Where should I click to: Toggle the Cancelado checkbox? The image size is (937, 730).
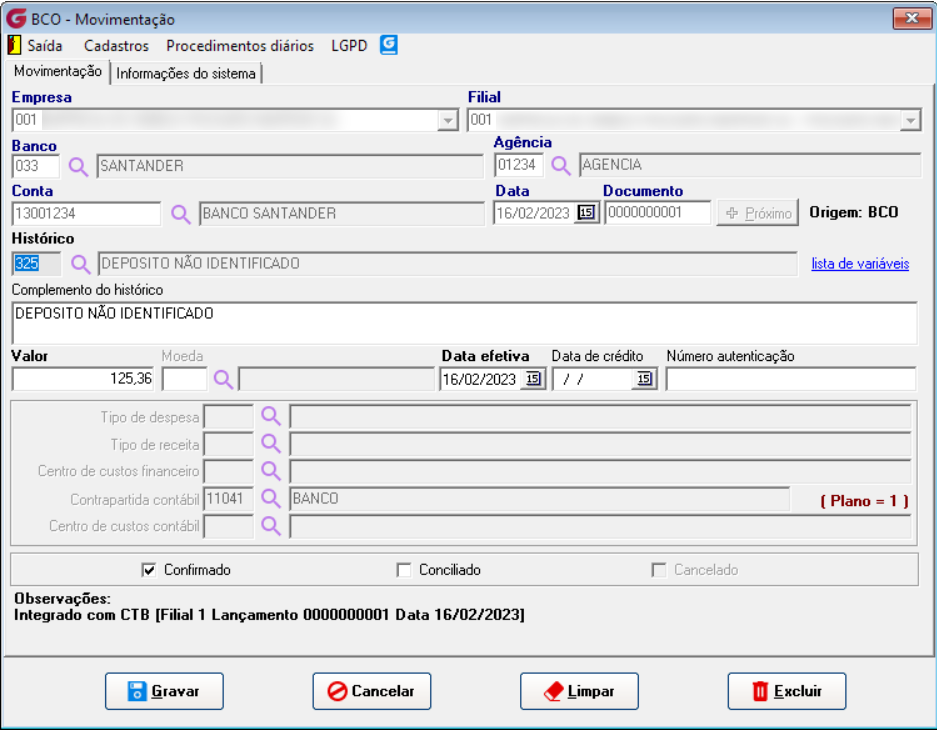(659, 570)
